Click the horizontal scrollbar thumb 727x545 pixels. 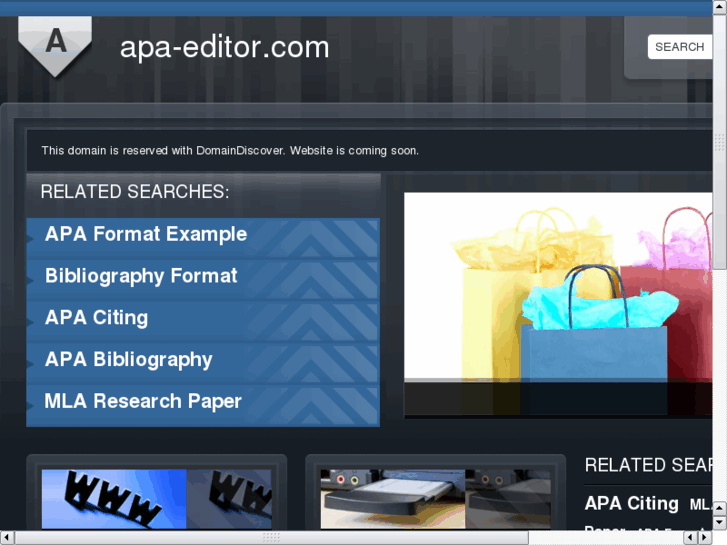coord(271,538)
